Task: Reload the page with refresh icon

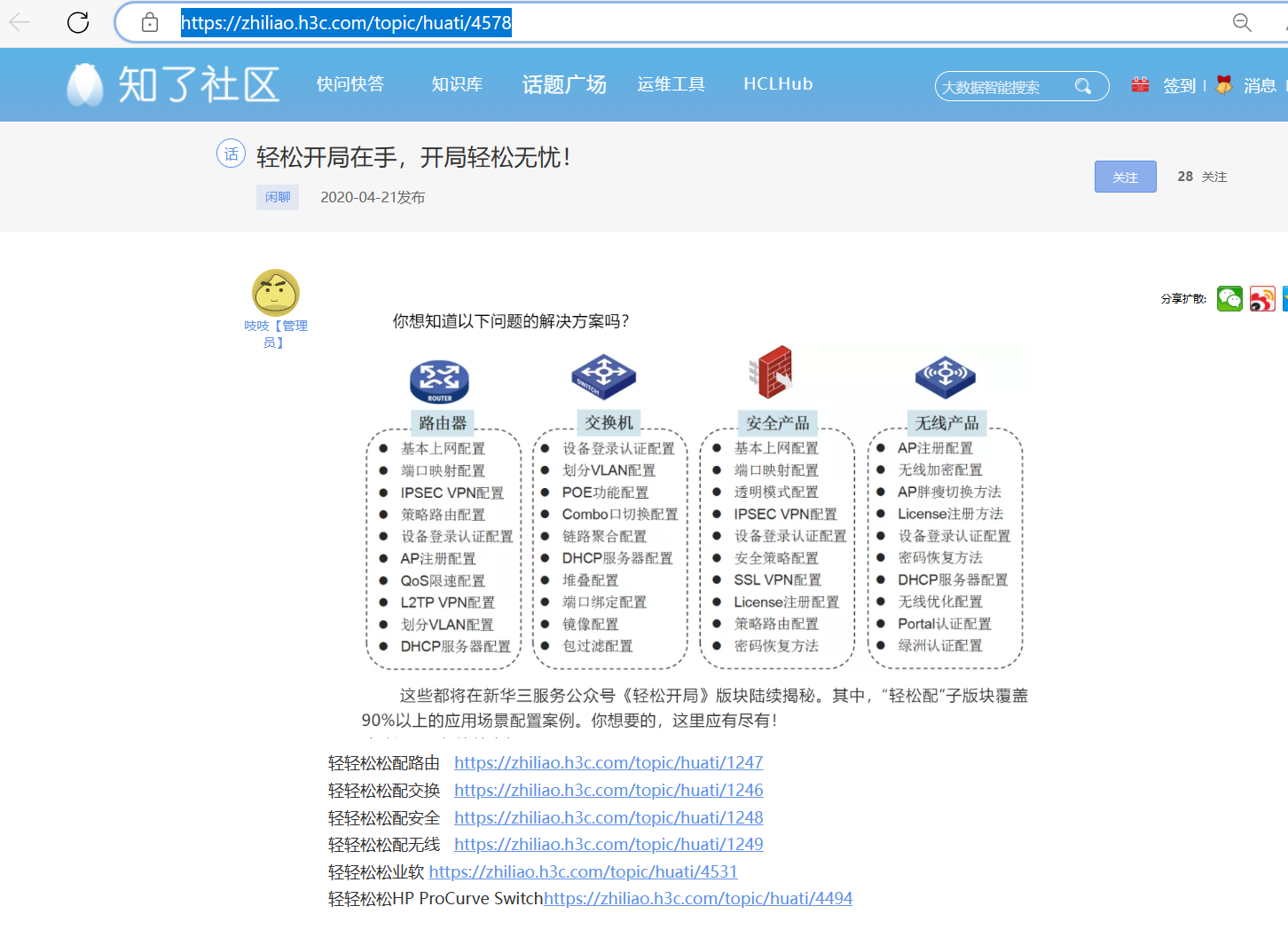Action: tap(78, 22)
